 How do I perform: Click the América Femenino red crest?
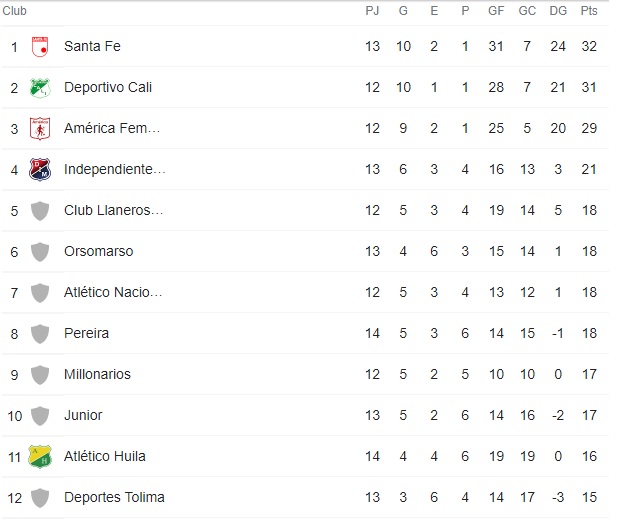[x=40, y=128]
